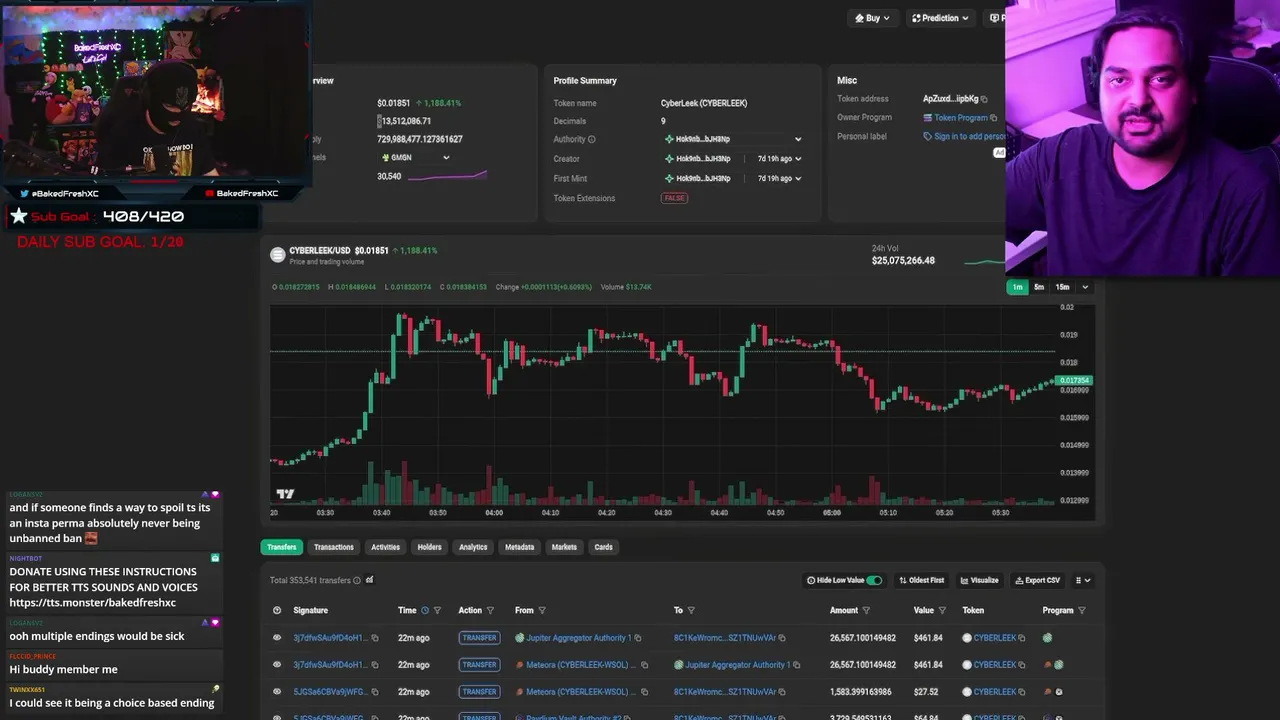Open Jupiter Aggregator Authority 1 in From column

tap(579, 638)
